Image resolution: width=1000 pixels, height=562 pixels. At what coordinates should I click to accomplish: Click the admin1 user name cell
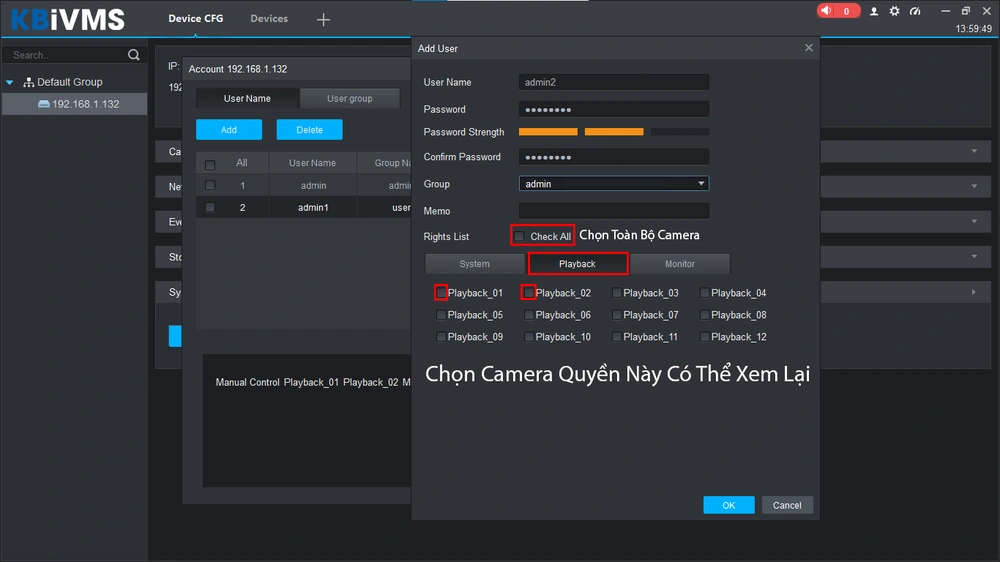click(313, 207)
